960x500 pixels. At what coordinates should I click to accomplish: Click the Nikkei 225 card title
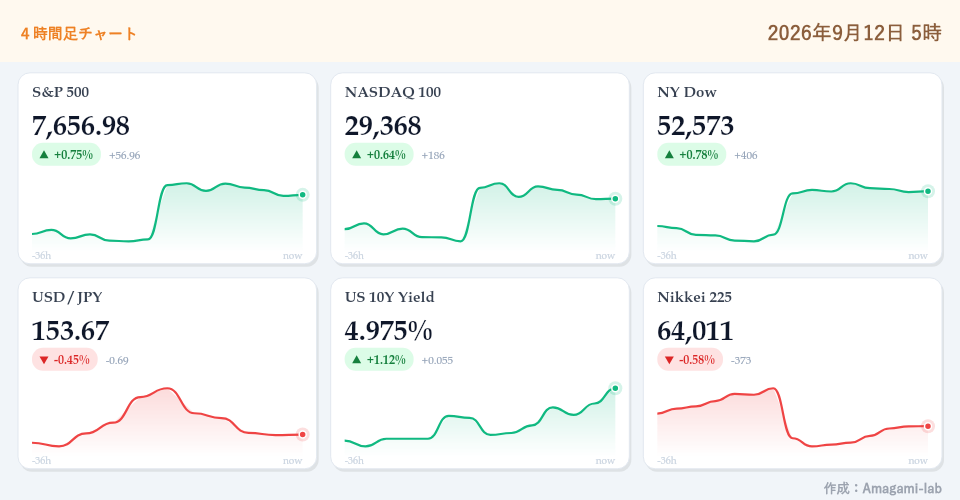[694, 297]
